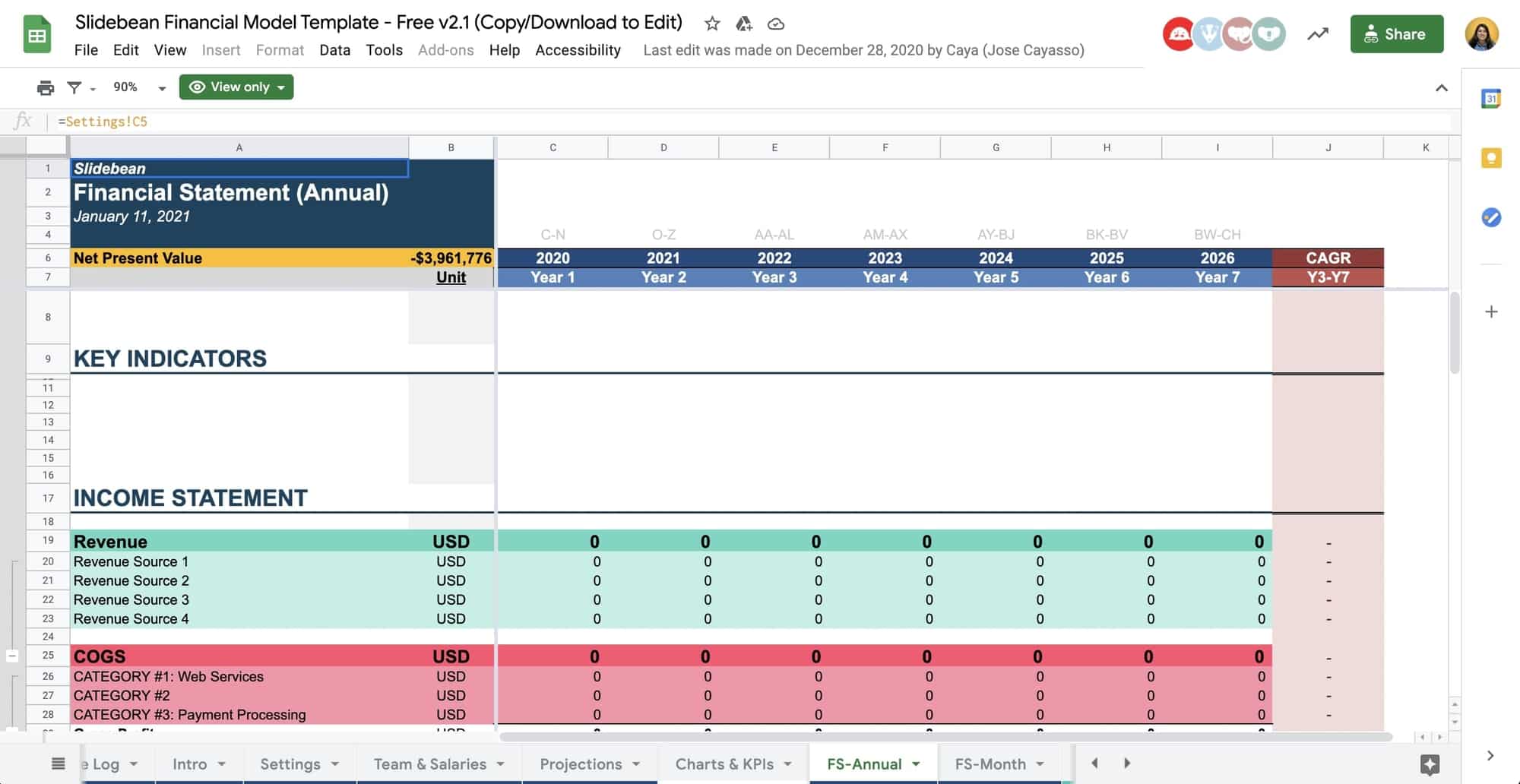
Task: Open the Move to folder icon
Action: click(x=744, y=24)
